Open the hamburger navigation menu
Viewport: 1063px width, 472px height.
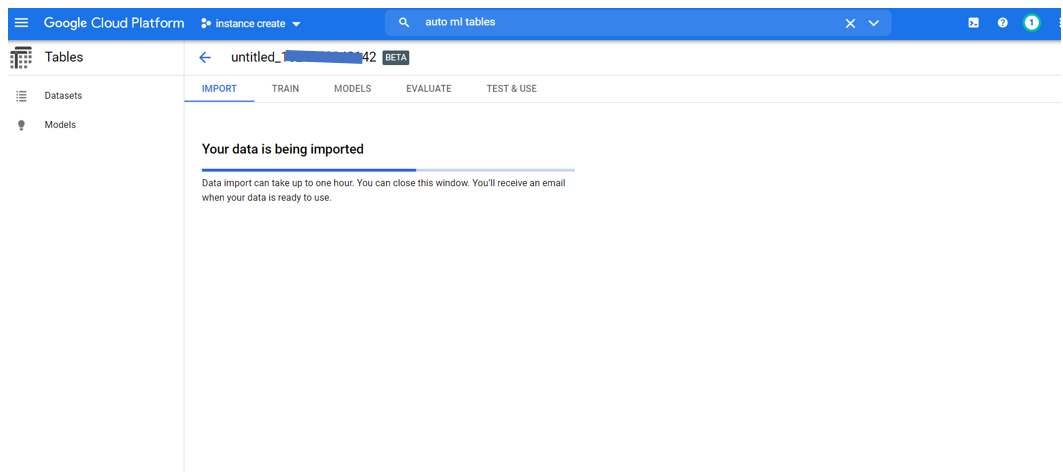pos(22,23)
